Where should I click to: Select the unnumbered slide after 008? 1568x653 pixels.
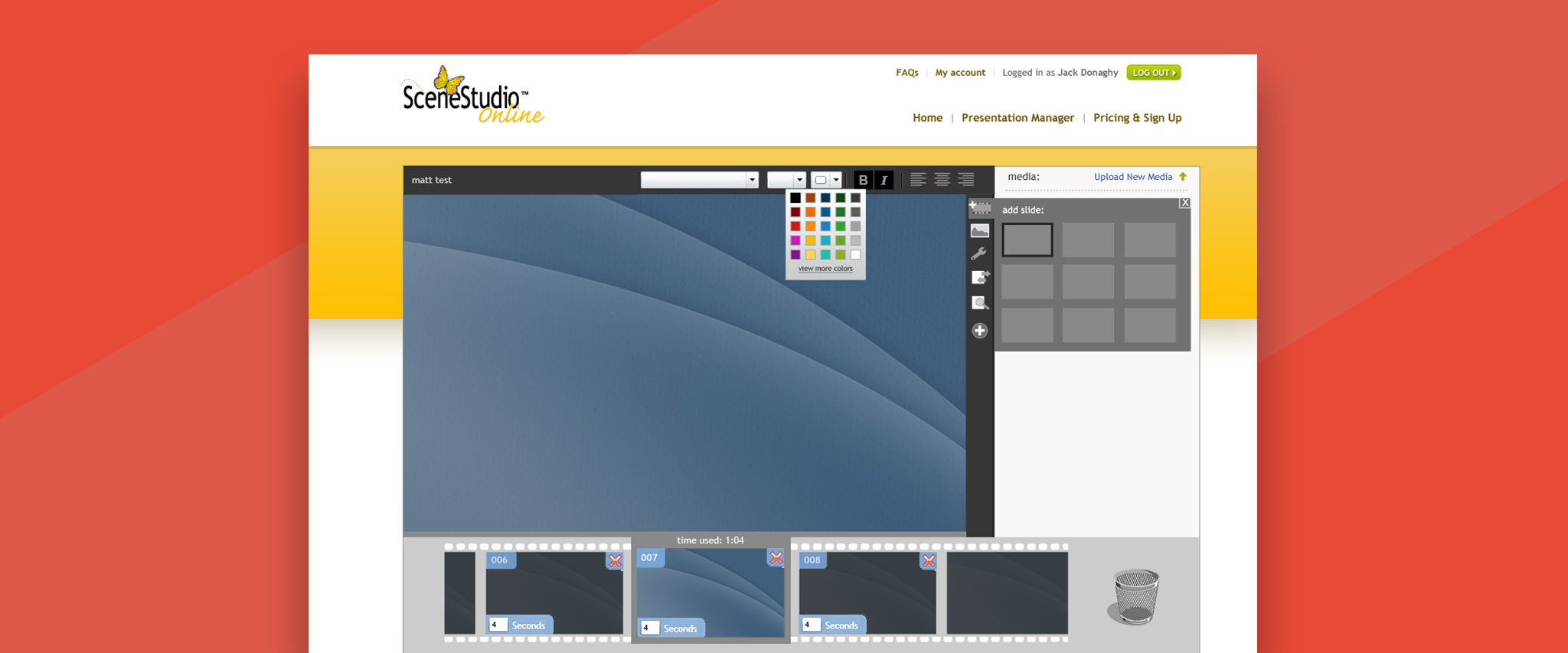click(1008, 593)
